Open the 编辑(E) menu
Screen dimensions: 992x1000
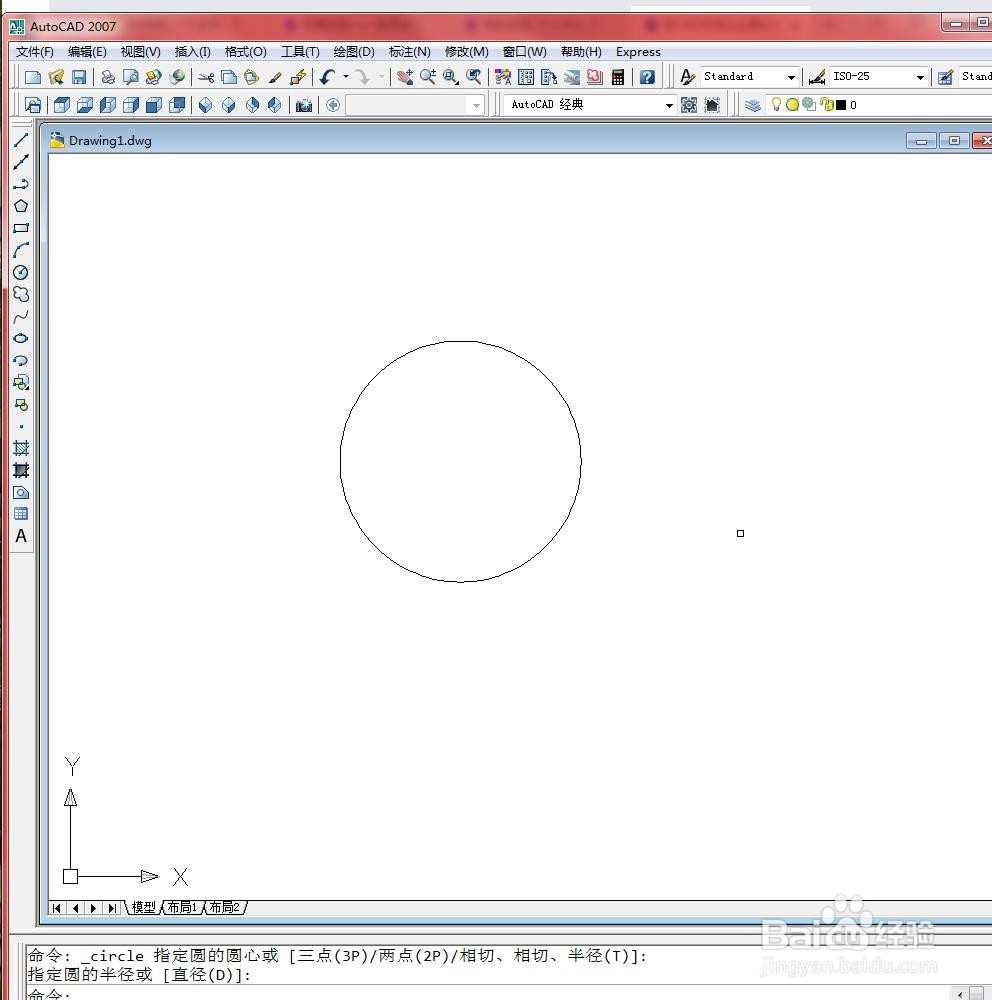[87, 52]
